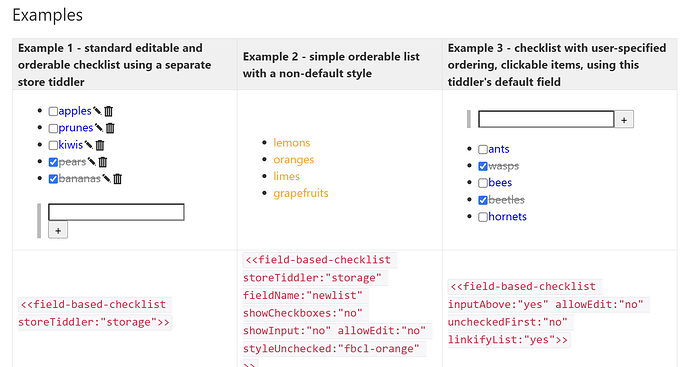690x367 pixels.
Task: Click the pencil edit icon next to apples
Action: [x=97, y=111]
